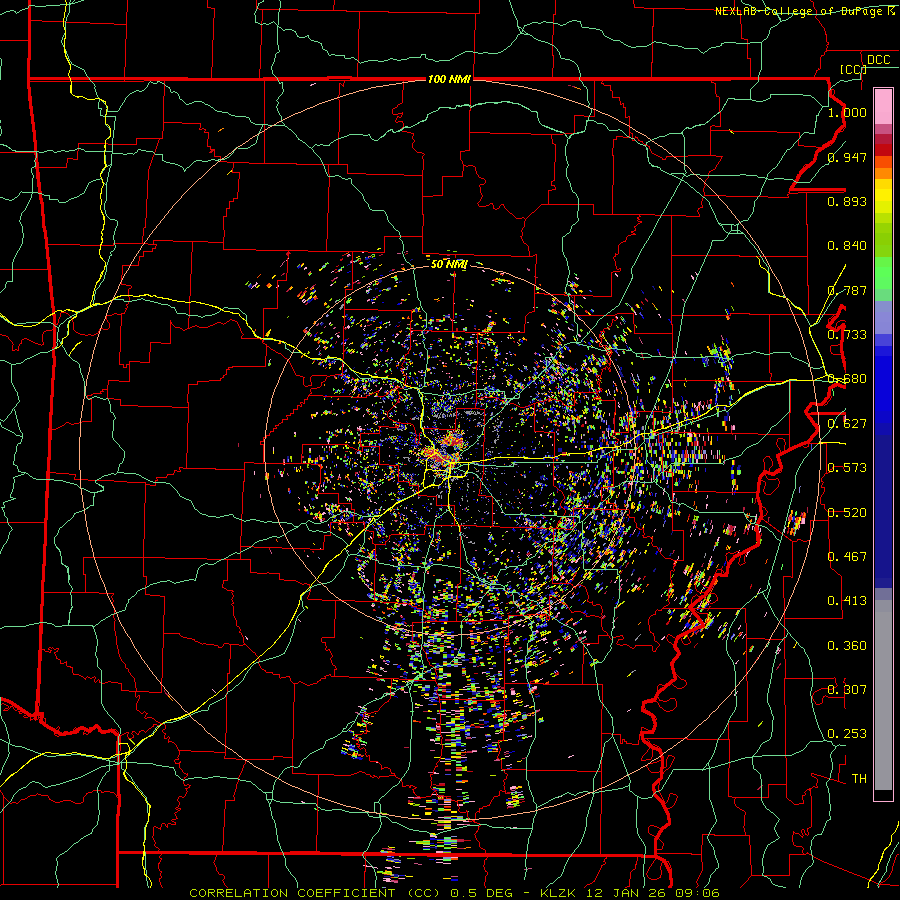Viewport: 900px width, 900px height.
Task: Click the KLZK station identifier in caption
Action: [x=560, y=893]
